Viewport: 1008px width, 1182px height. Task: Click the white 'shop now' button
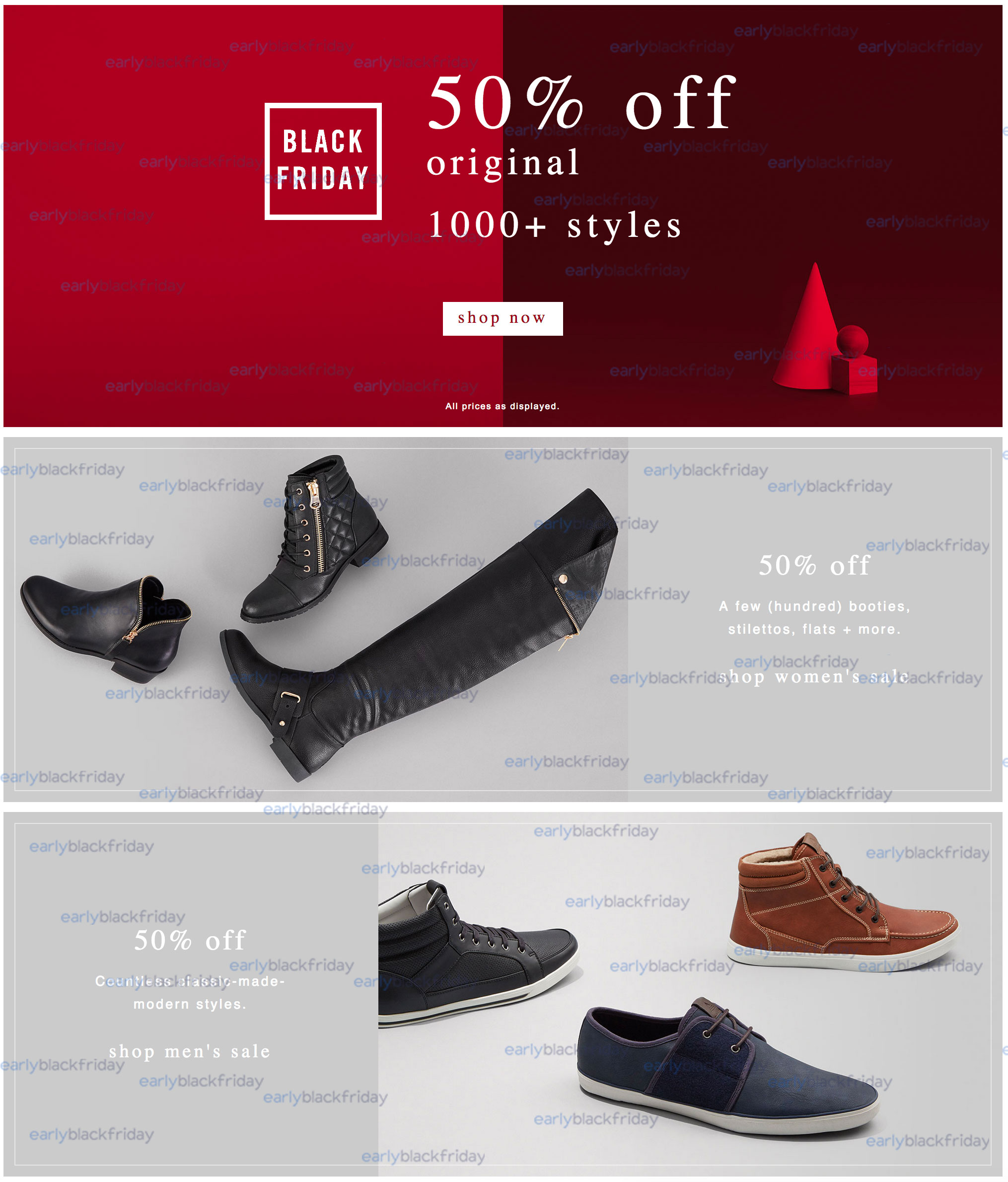[503, 318]
